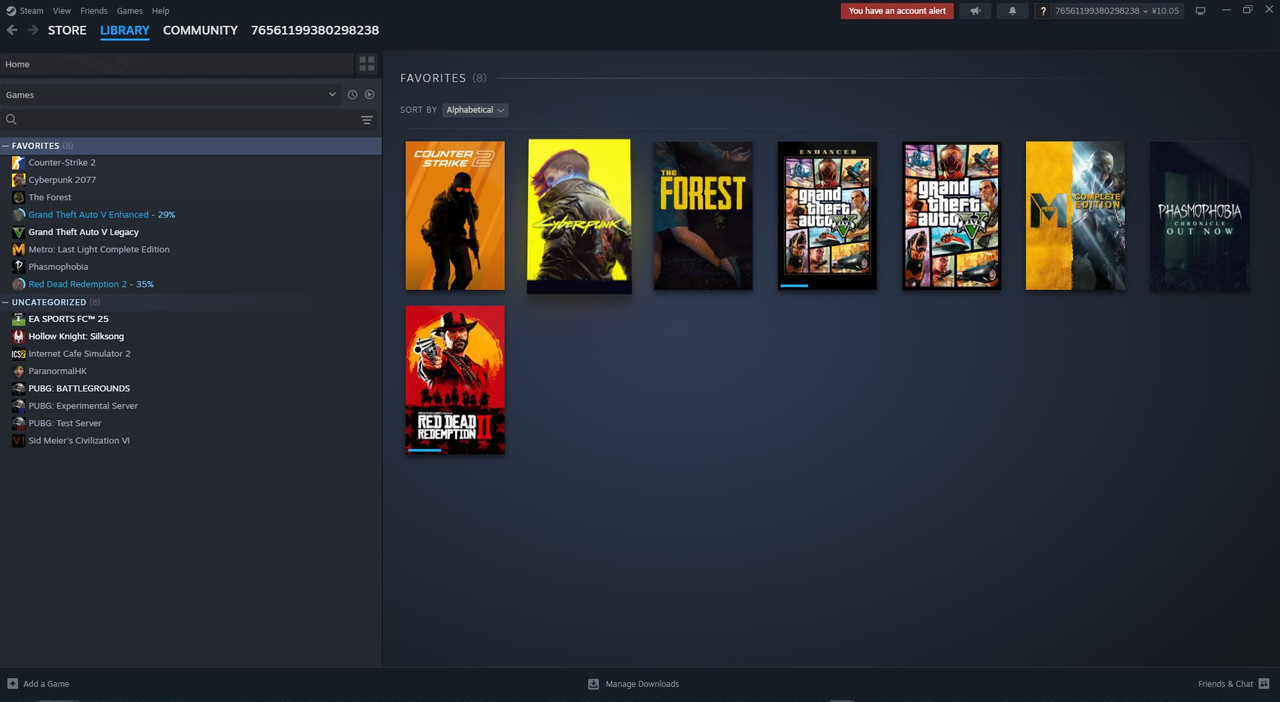Open the View menu
The height and width of the screenshot is (702, 1280).
[62, 11]
